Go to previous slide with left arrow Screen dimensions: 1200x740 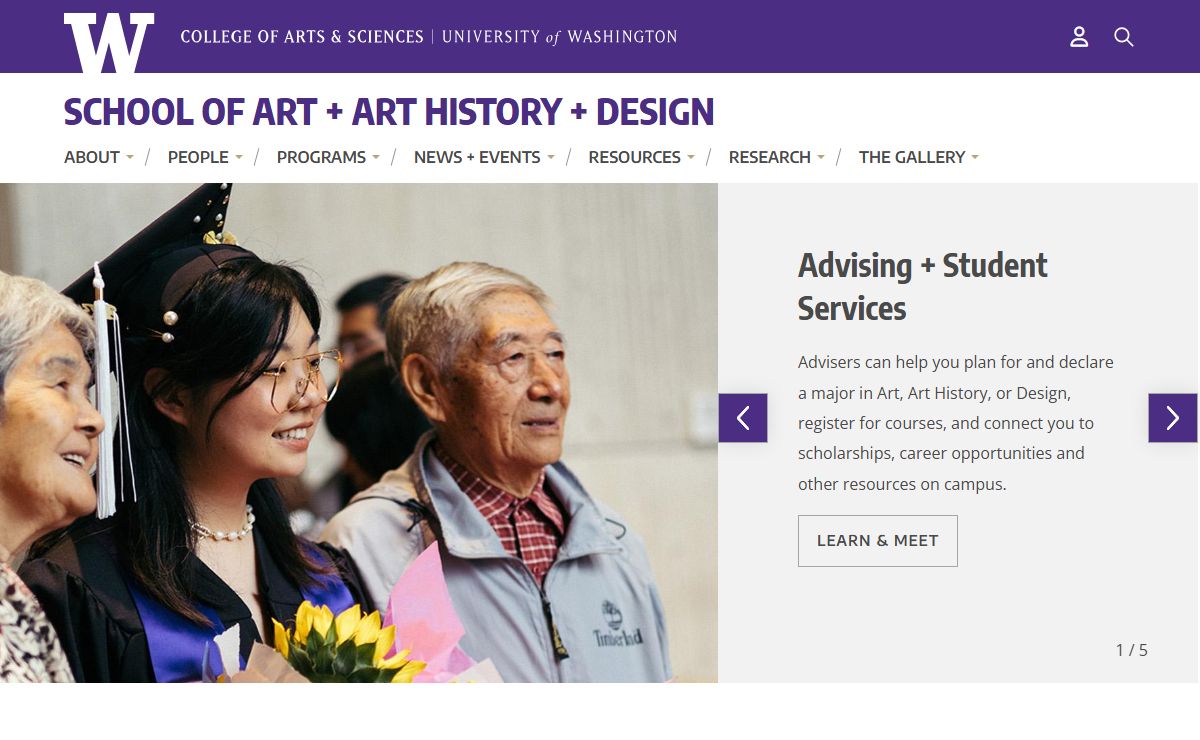[x=743, y=418]
